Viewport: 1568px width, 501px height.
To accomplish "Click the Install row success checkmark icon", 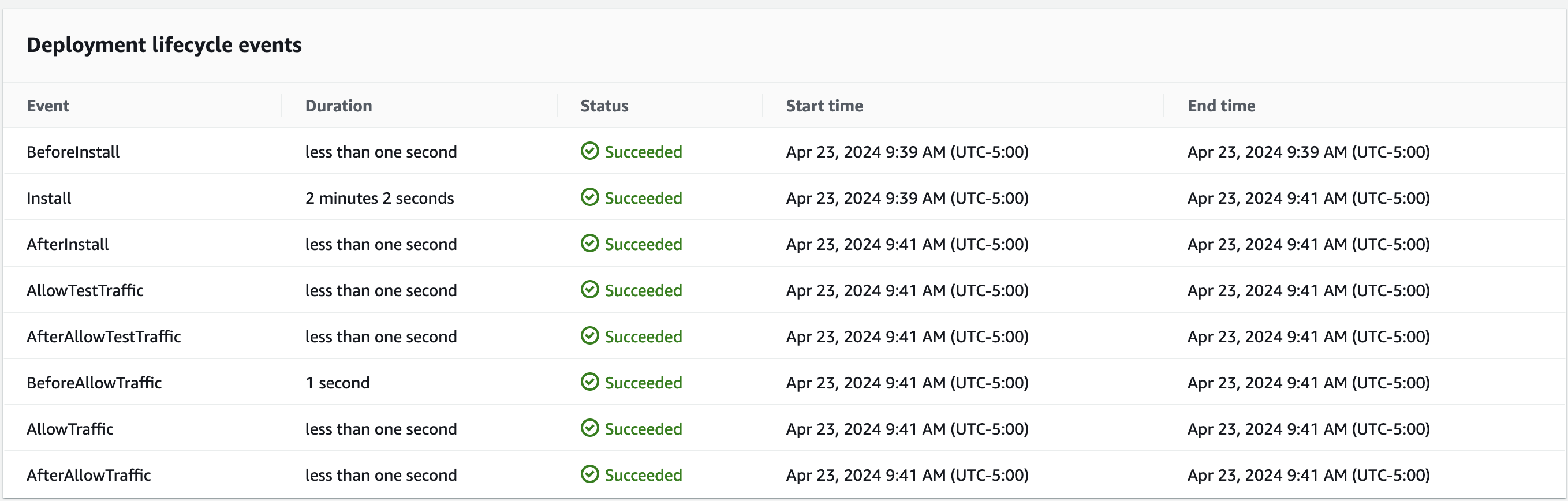I will click(x=589, y=197).
